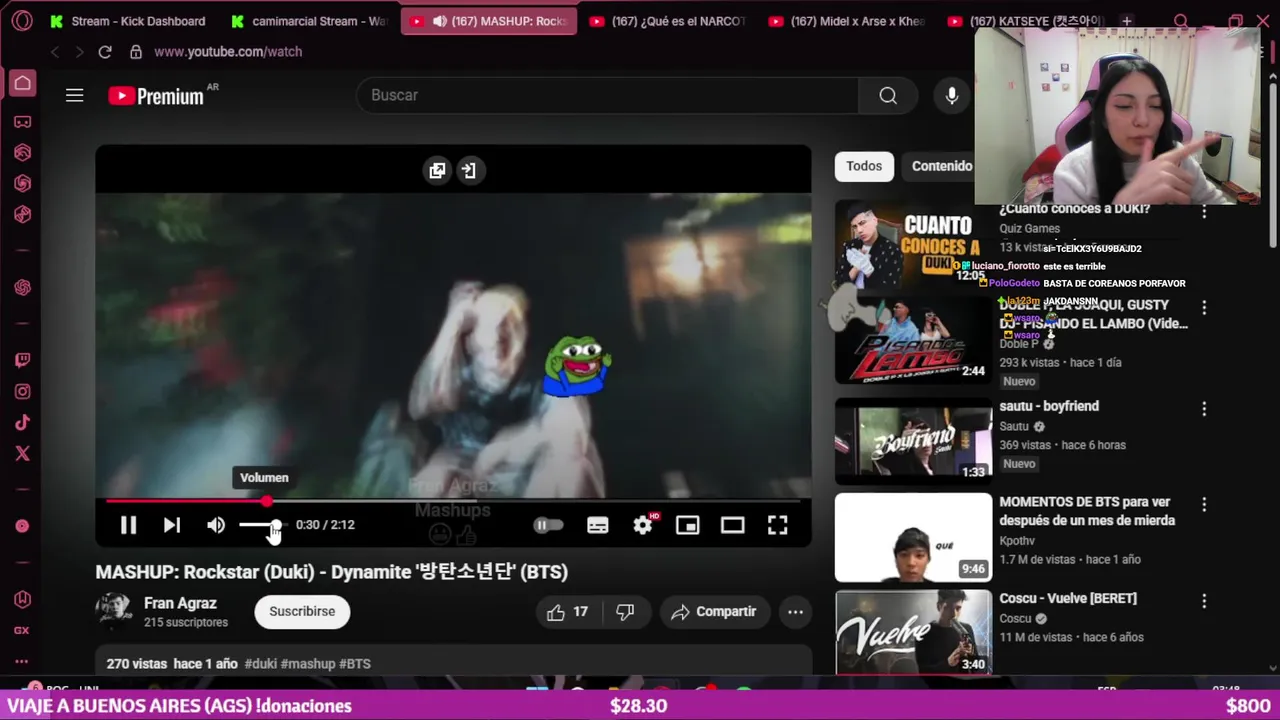Switch to the KATSEYE tab

coord(1025,21)
